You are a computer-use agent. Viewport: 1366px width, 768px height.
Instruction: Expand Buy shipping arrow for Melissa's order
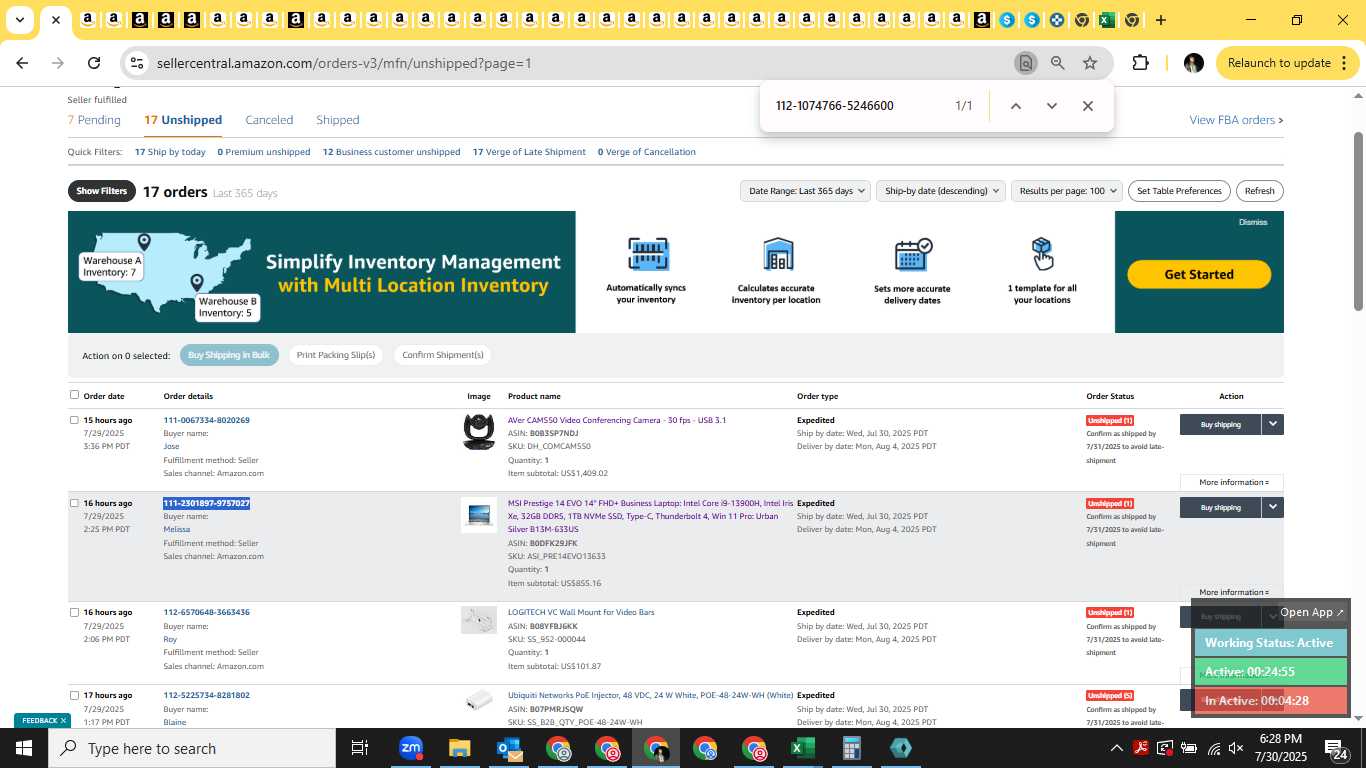(1272, 507)
